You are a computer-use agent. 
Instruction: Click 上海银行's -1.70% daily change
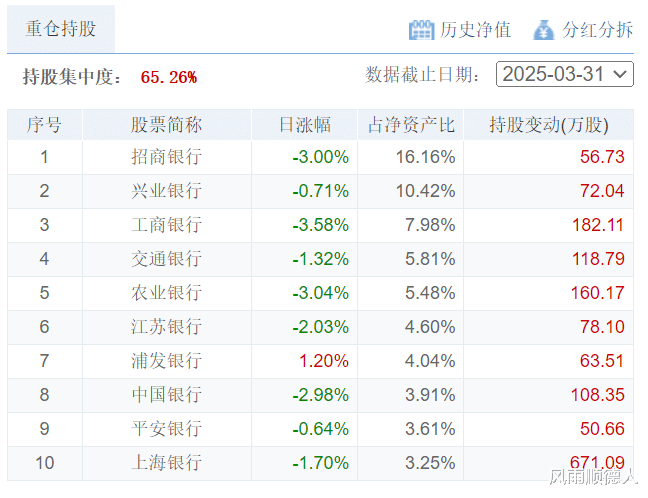(320, 462)
